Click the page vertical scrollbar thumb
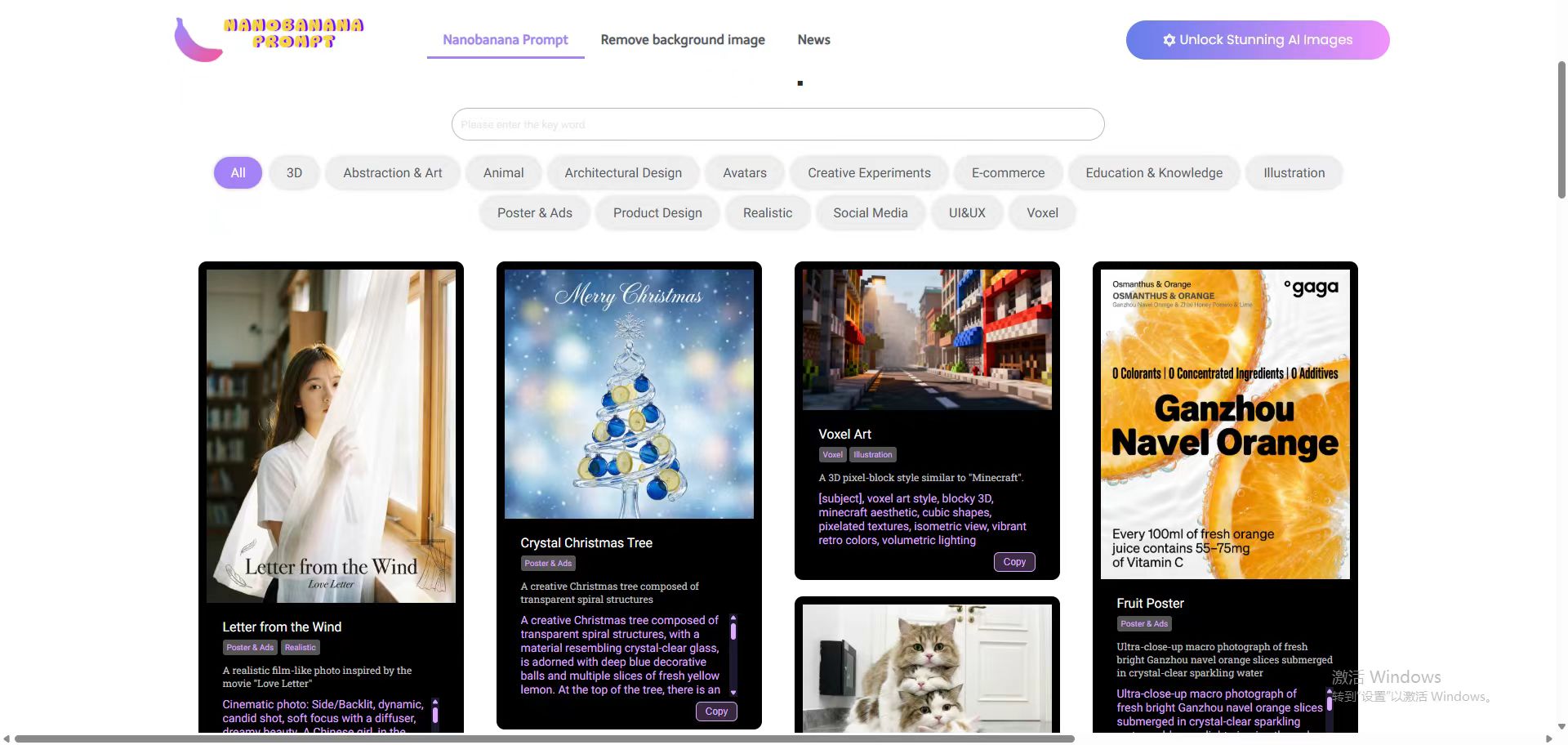This screenshot has height=745, width=1568. (x=1561, y=131)
